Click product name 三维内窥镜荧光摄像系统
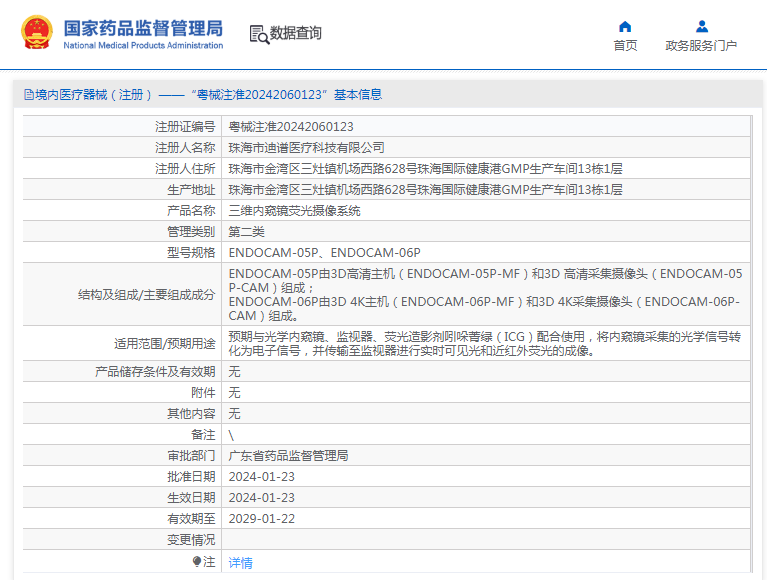The width and height of the screenshot is (767, 580). point(294,211)
